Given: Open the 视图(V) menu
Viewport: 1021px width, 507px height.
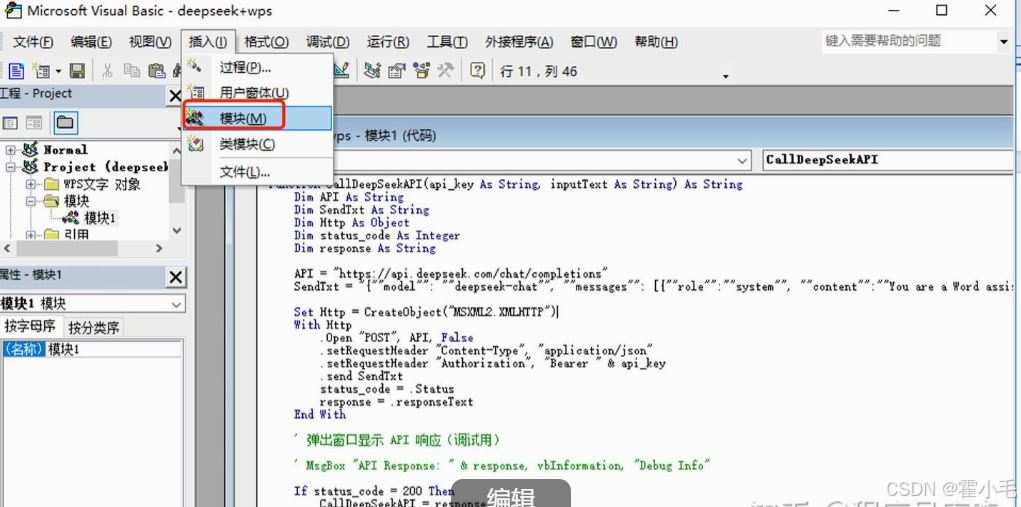Looking at the screenshot, I should (150, 42).
